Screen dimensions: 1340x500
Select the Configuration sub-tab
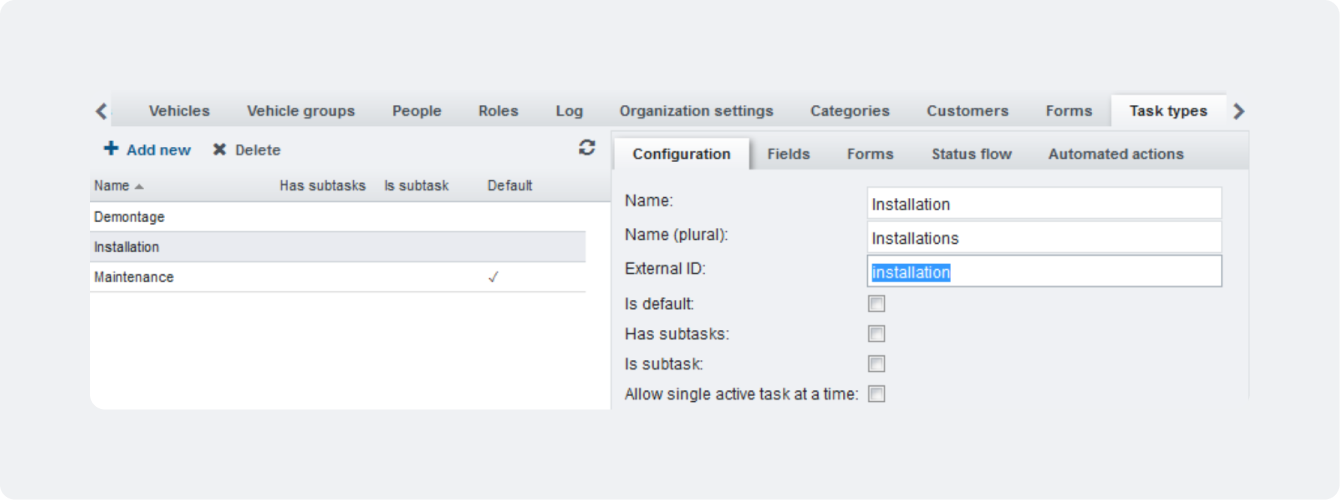coord(681,154)
